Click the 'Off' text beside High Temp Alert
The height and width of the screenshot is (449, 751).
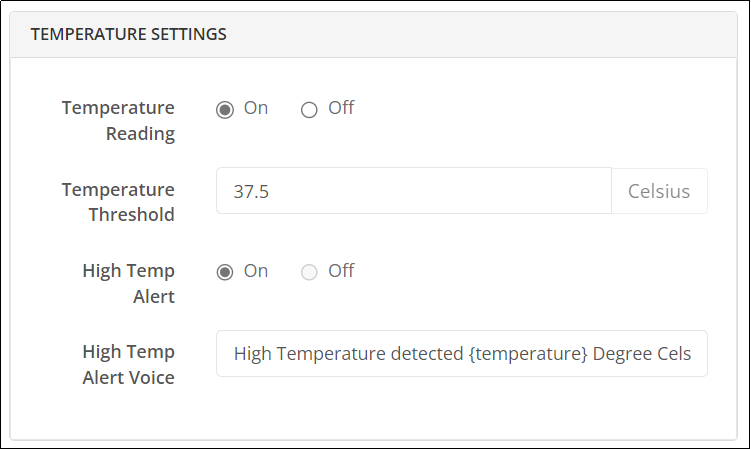[x=341, y=271]
